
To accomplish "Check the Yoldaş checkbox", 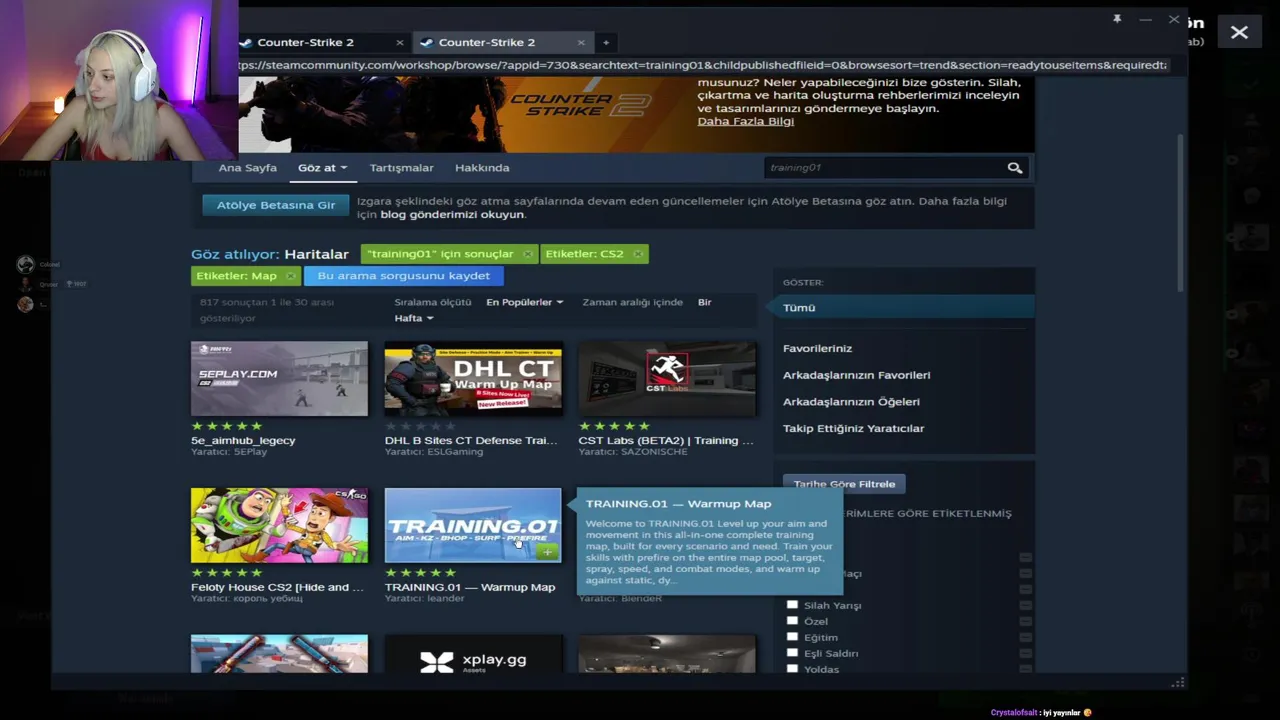I will pyautogui.click(x=792, y=669).
